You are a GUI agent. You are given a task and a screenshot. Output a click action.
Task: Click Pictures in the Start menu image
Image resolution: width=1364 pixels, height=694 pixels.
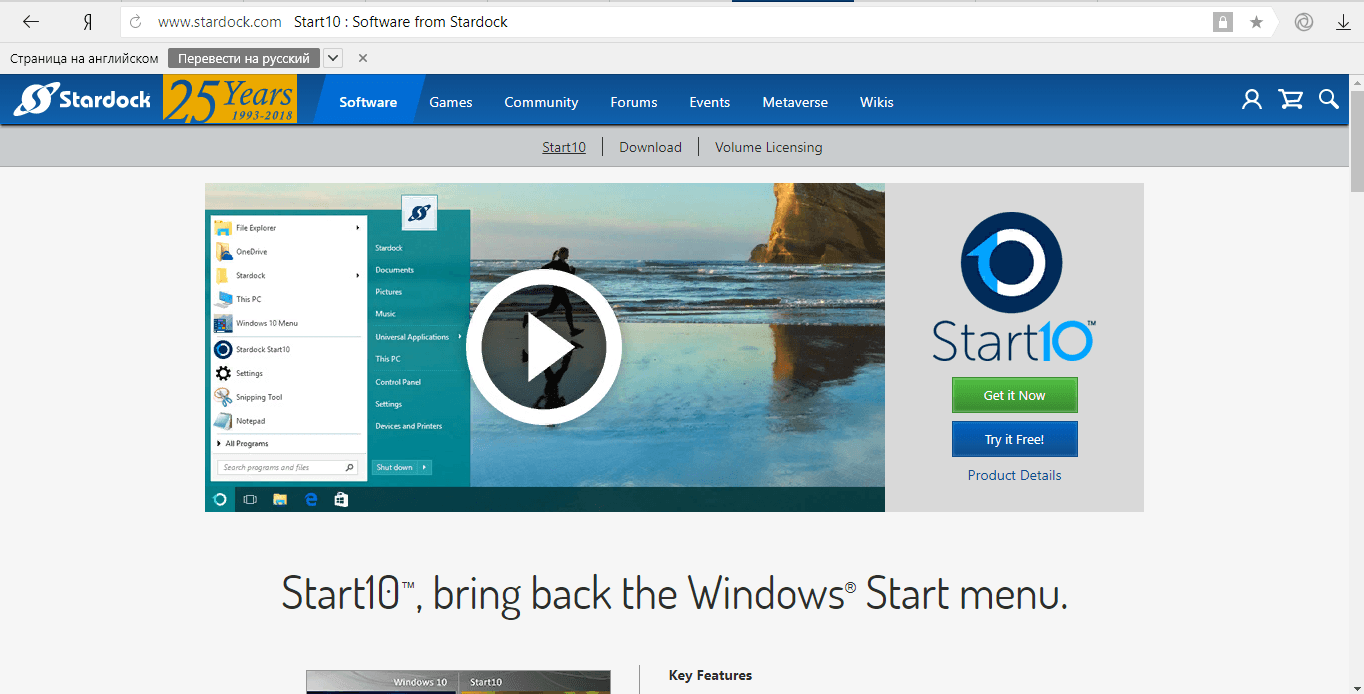pyautogui.click(x=389, y=292)
